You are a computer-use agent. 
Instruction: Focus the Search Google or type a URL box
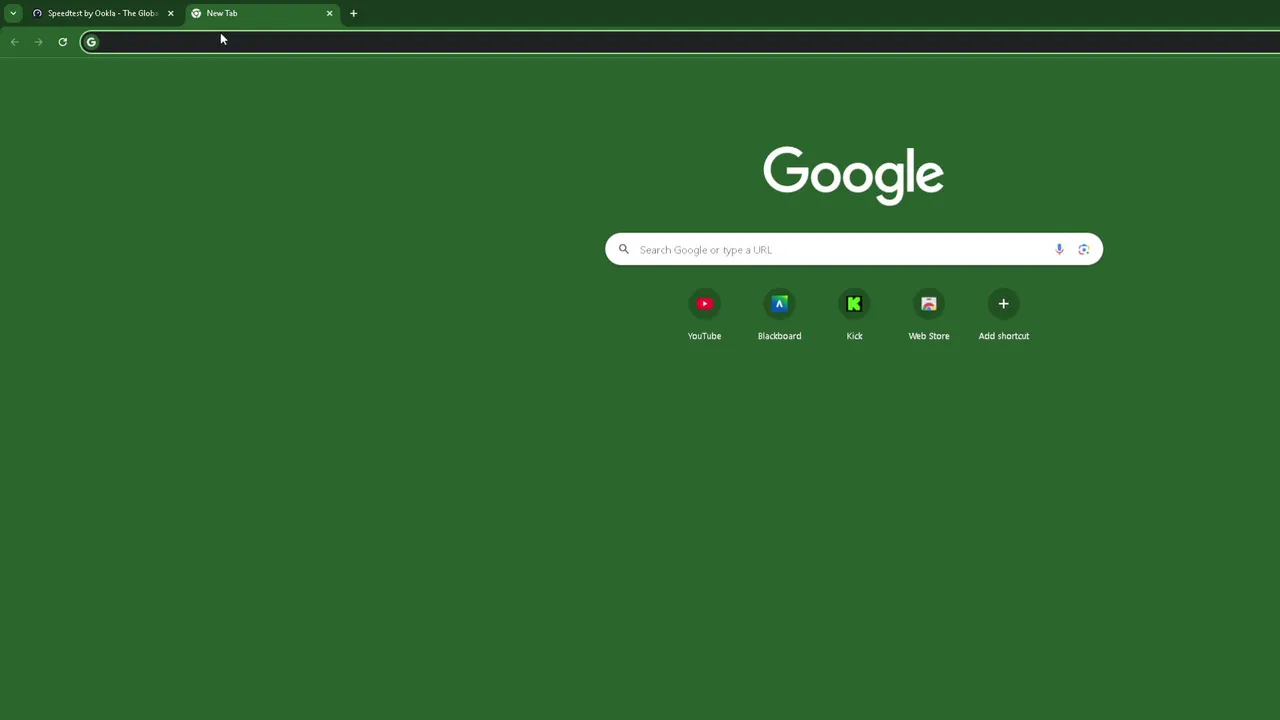[853, 249]
